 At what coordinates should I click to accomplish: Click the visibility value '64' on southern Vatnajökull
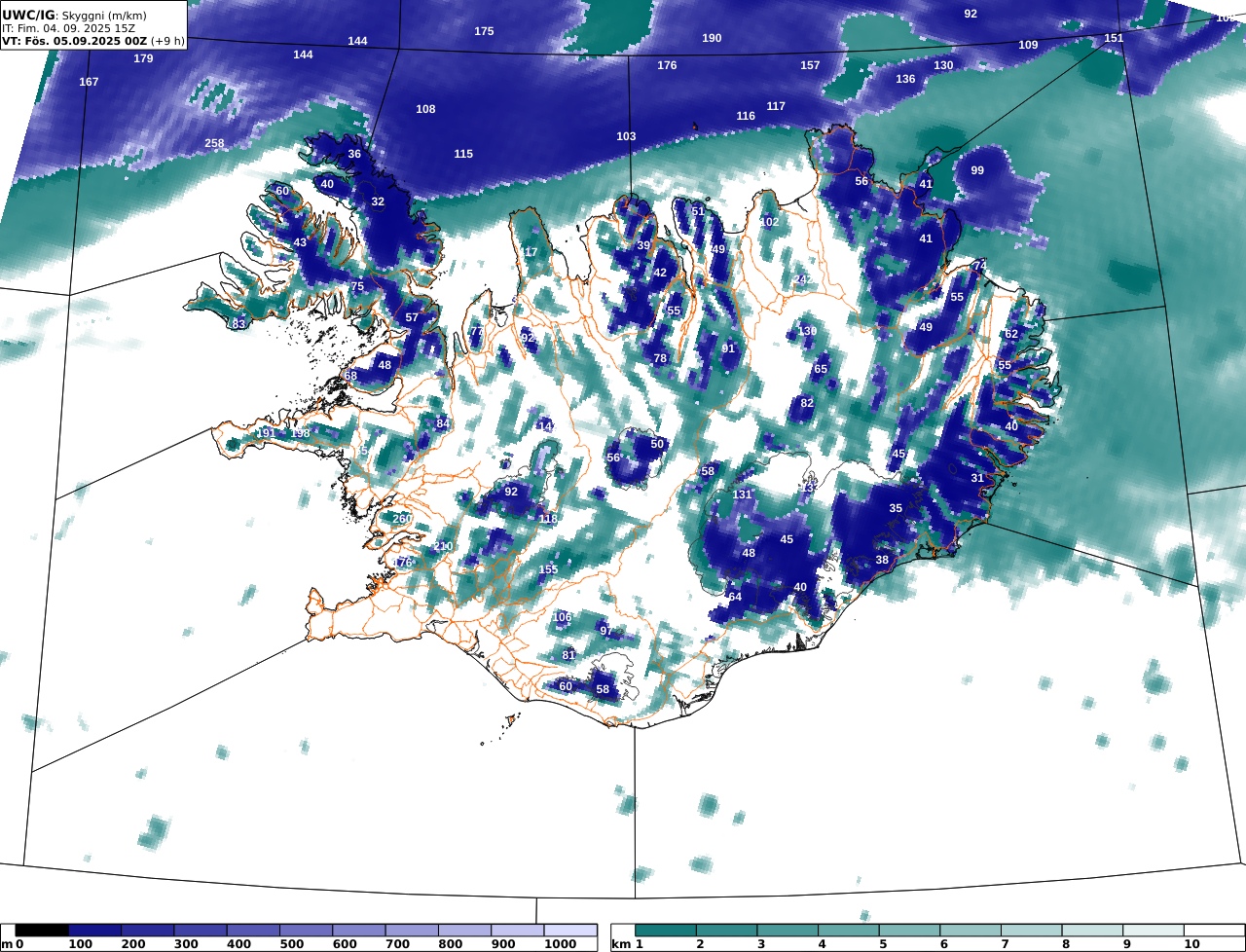[735, 597]
